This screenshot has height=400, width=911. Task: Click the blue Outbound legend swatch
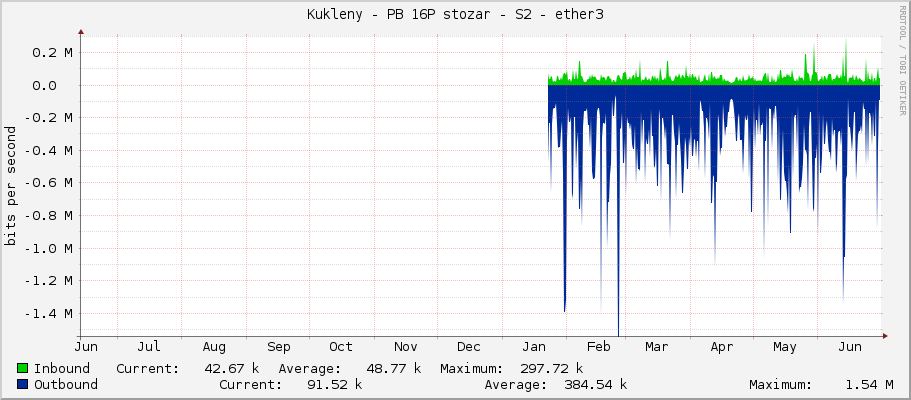23,384
